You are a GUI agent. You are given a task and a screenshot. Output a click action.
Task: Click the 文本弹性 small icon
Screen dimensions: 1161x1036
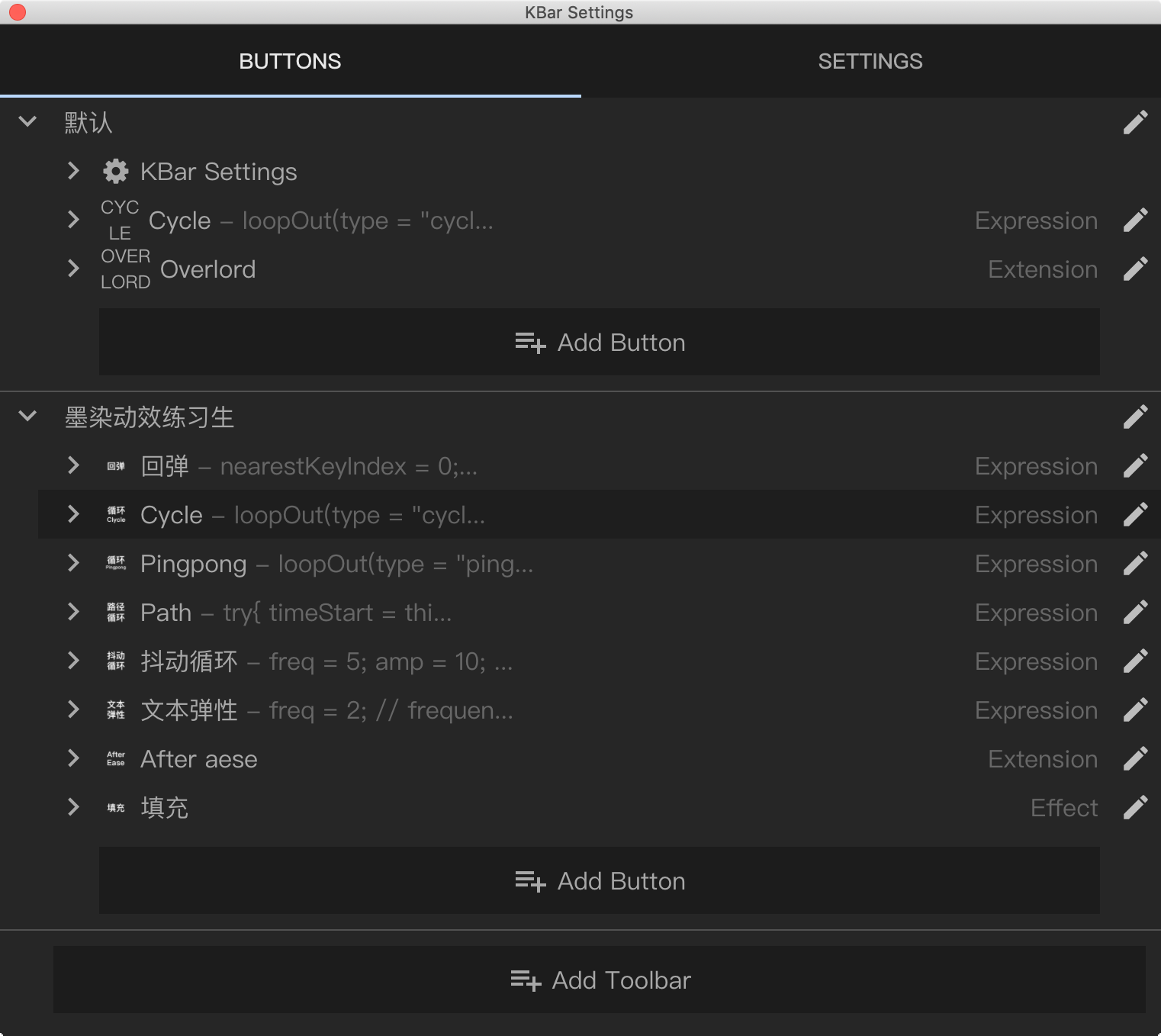[x=116, y=709]
